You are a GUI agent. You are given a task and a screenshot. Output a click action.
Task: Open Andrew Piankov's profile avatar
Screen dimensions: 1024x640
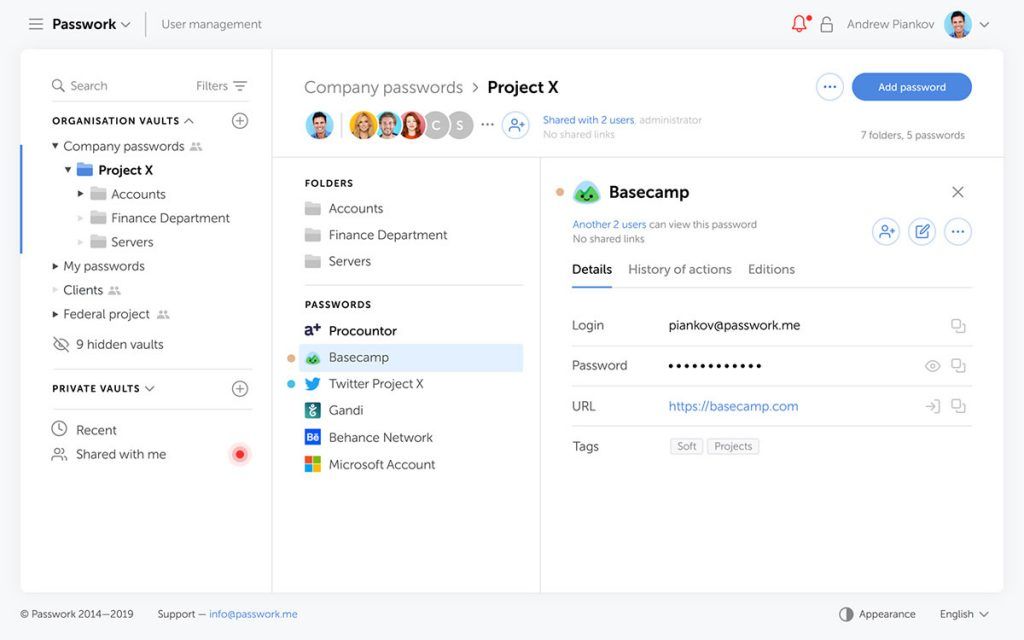[x=958, y=24]
